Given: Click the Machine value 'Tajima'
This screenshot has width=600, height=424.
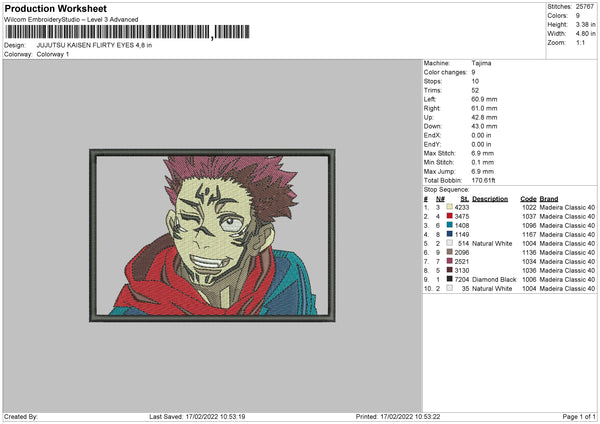Looking at the screenshot, I should (x=481, y=63).
